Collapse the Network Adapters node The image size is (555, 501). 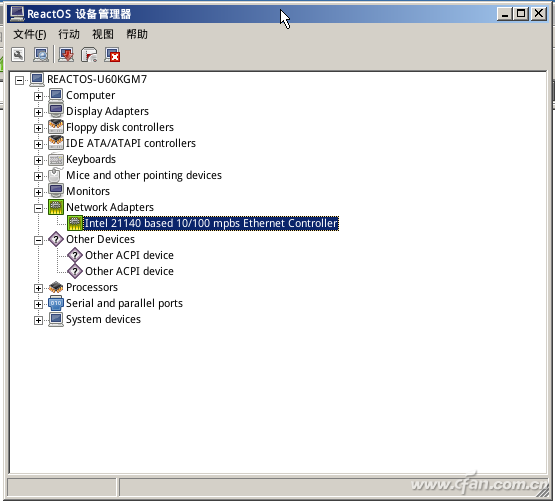pos(38,208)
